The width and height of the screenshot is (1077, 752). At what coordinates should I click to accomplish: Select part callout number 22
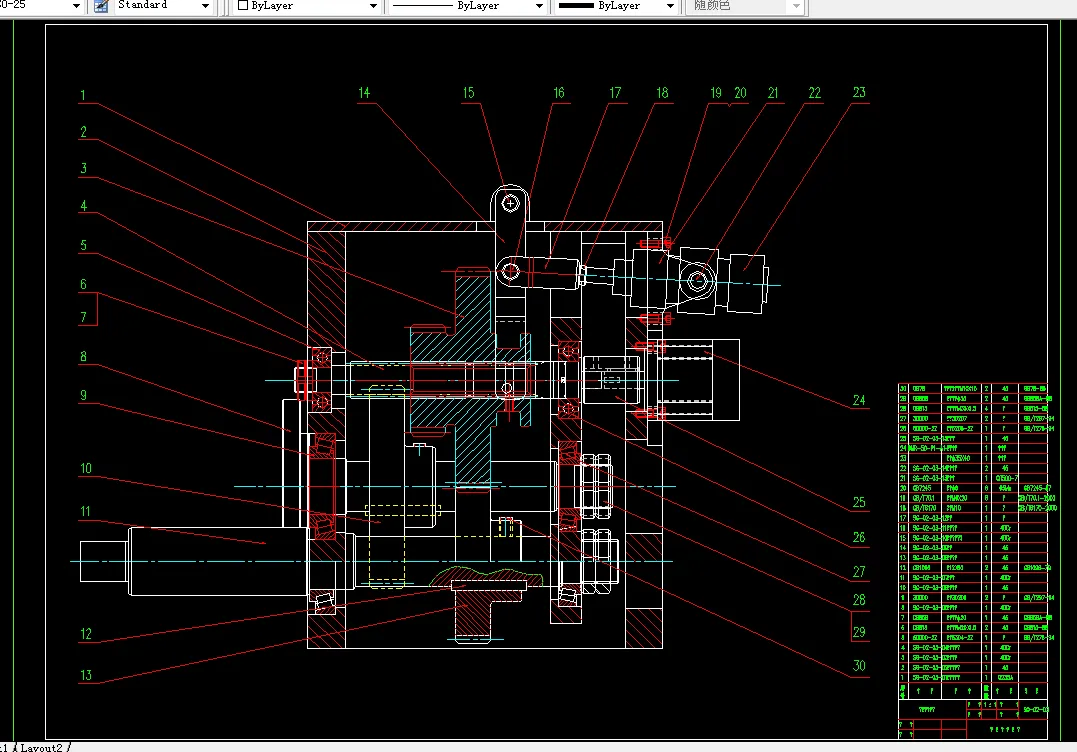815,93
